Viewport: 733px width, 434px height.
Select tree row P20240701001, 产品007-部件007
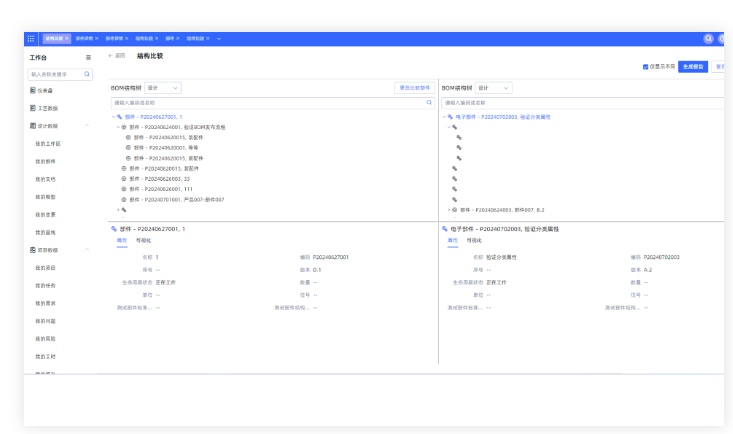point(177,200)
